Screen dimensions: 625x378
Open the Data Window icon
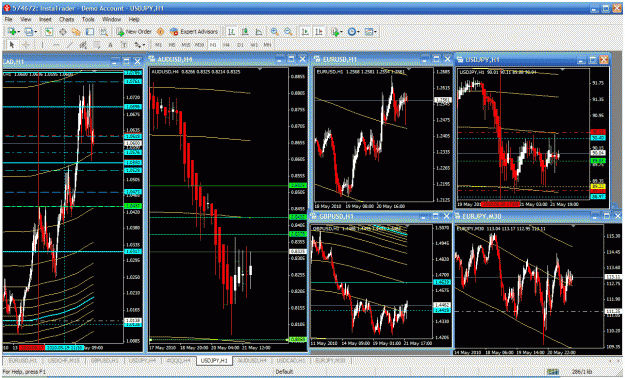coord(63,32)
